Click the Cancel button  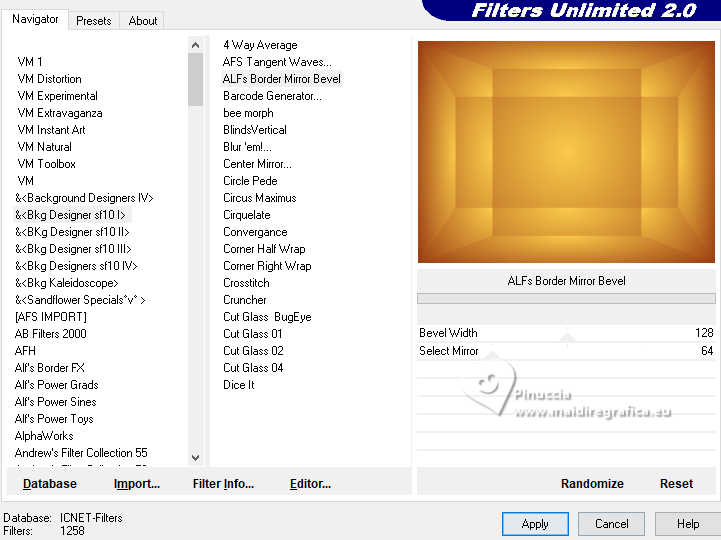coord(611,524)
